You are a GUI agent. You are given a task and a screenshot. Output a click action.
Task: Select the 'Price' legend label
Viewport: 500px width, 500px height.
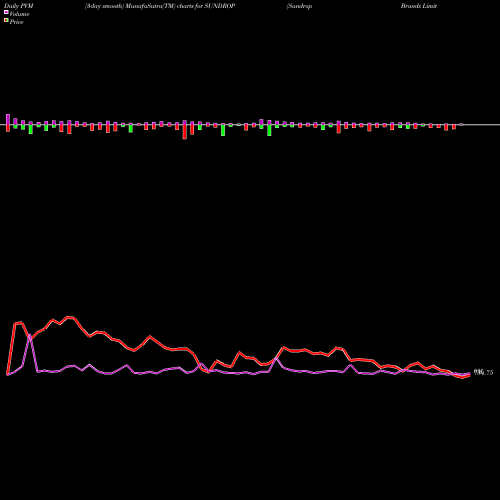pos(16,22)
